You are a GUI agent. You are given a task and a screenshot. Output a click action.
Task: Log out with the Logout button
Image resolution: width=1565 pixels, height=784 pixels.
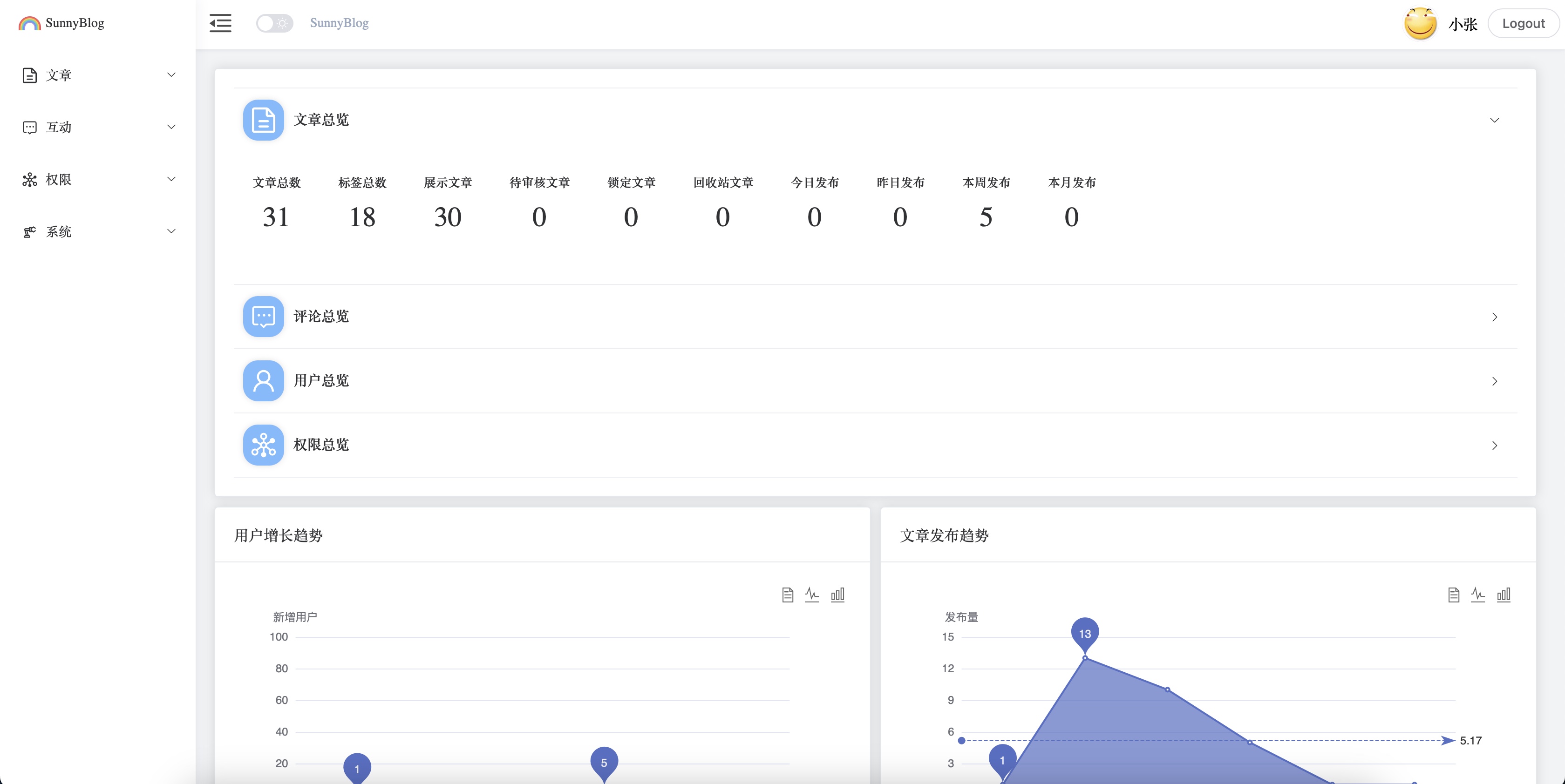(x=1523, y=24)
